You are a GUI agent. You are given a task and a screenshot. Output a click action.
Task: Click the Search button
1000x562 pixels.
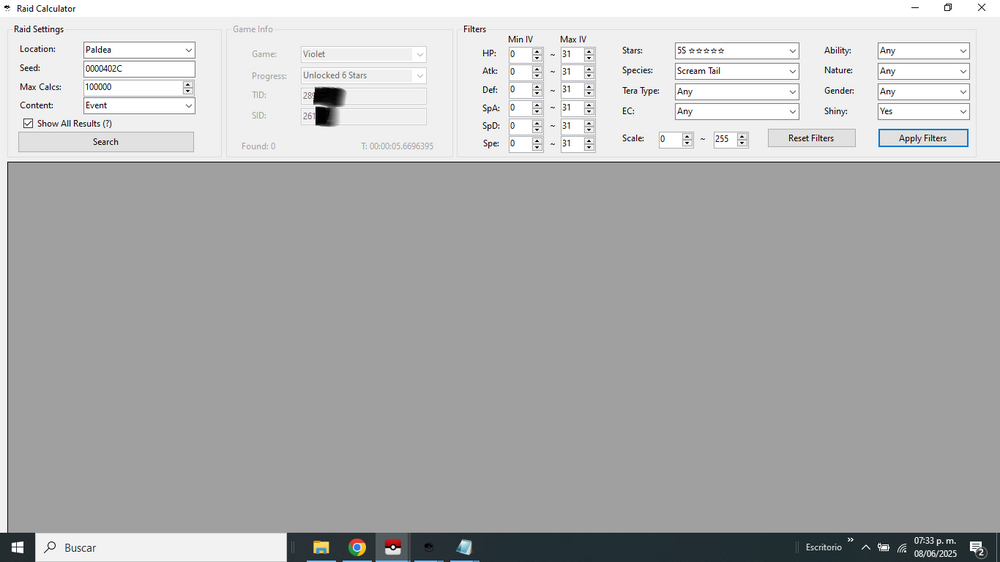106,142
